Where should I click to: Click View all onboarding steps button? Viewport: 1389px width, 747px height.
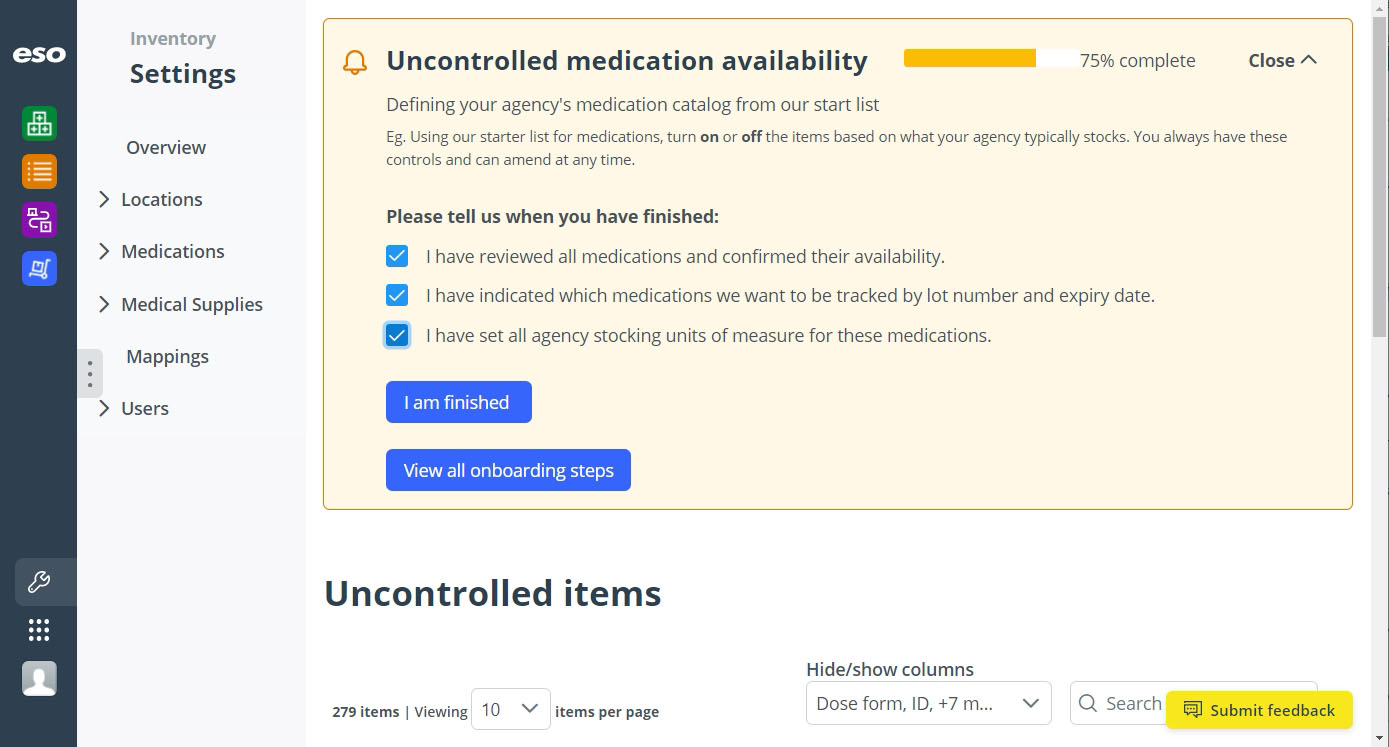(508, 470)
